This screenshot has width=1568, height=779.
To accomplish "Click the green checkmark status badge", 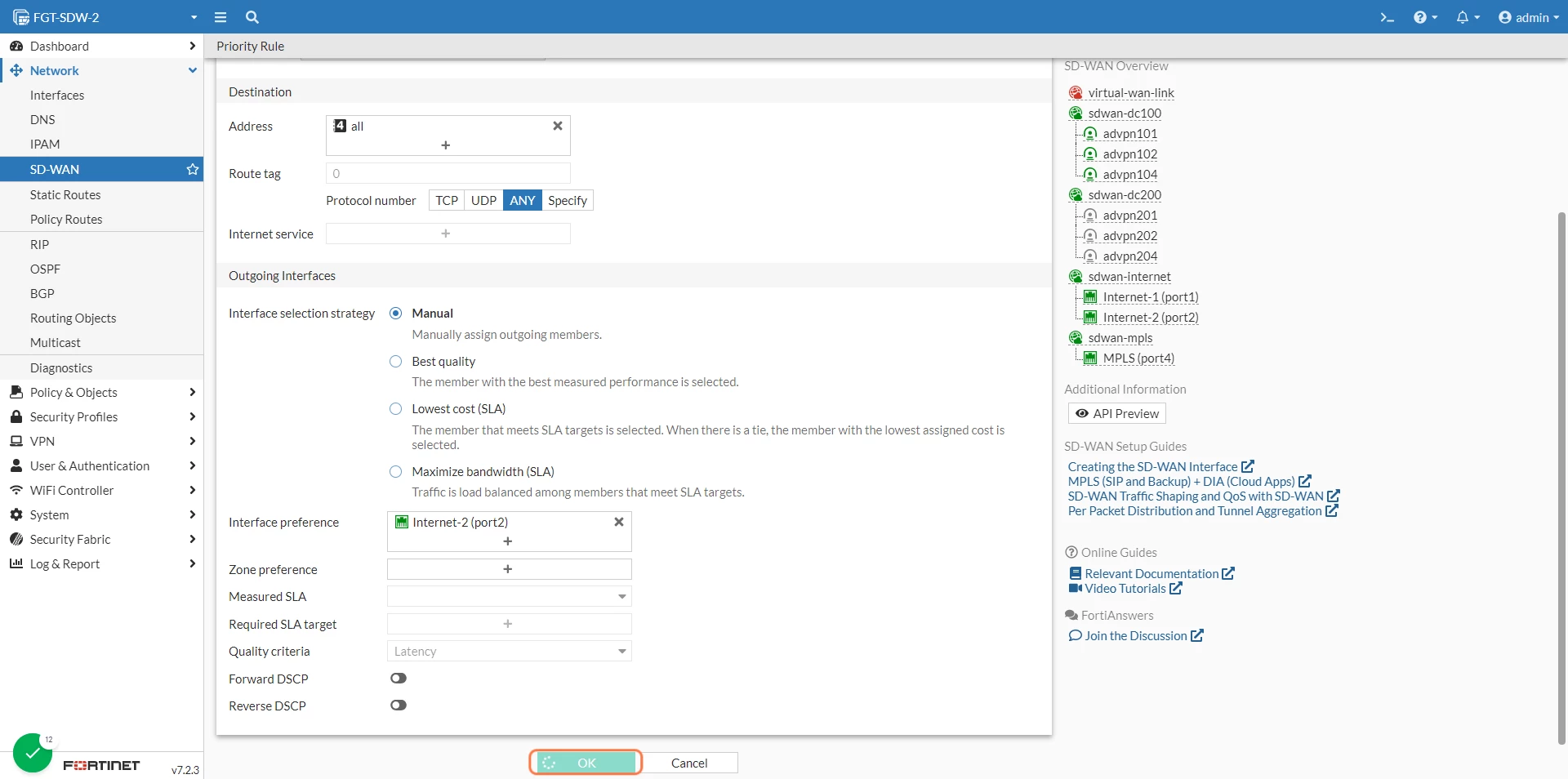I will [x=33, y=752].
